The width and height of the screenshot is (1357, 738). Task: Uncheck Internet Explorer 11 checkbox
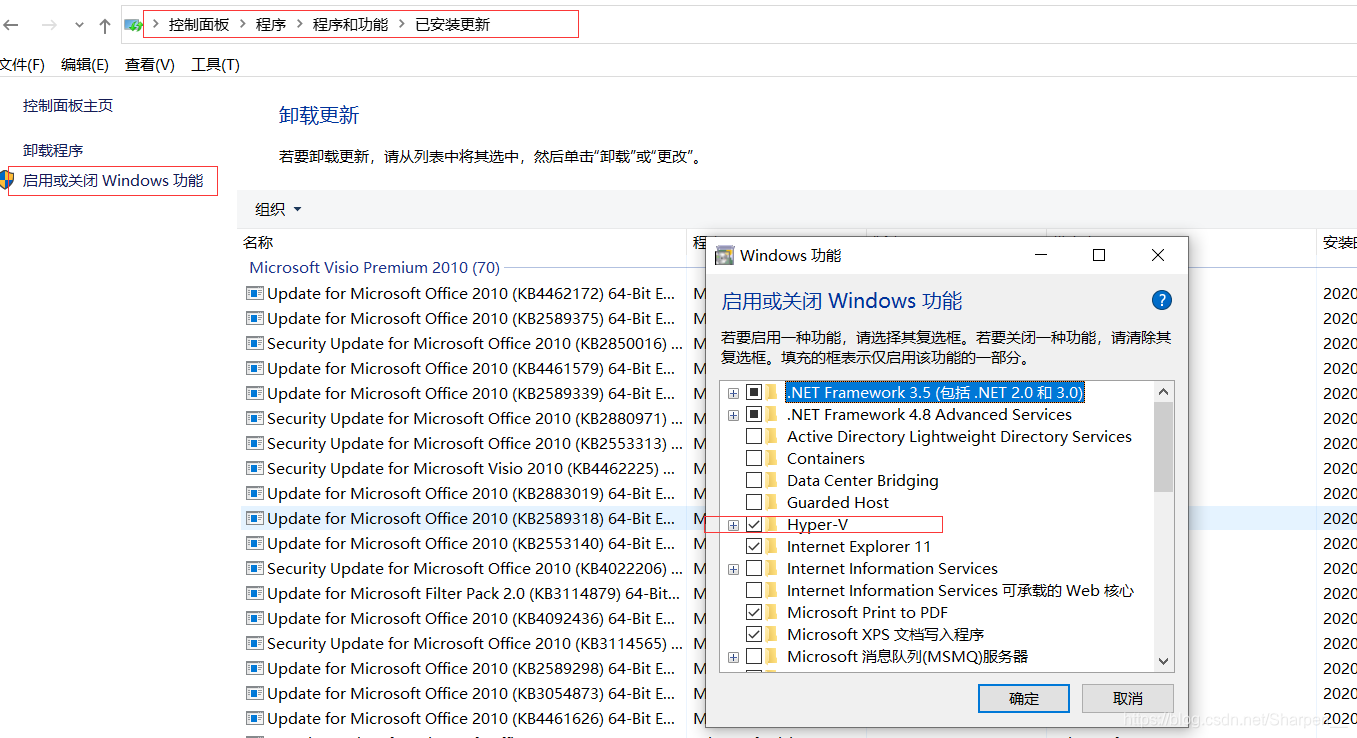754,546
